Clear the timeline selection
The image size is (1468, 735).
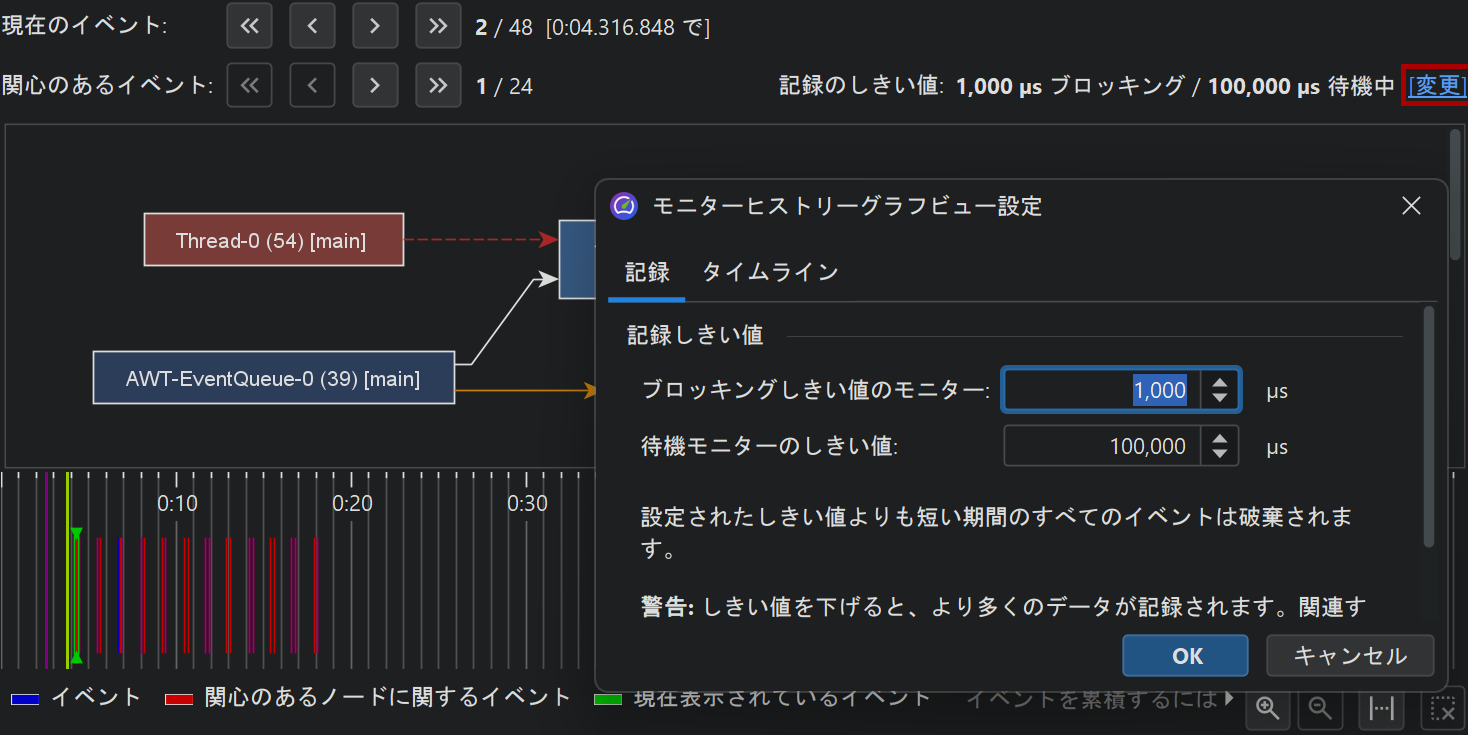pos(1442,708)
